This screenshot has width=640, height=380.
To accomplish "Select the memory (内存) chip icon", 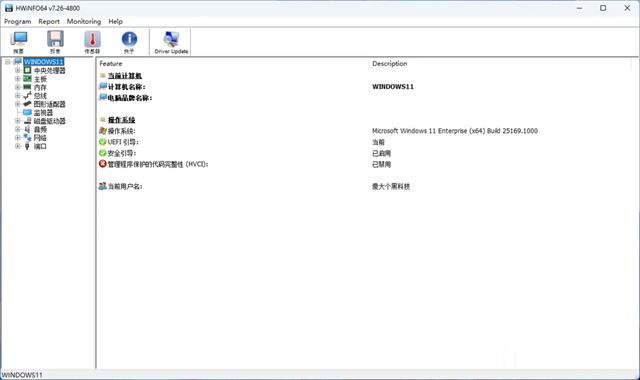I will pos(27,87).
